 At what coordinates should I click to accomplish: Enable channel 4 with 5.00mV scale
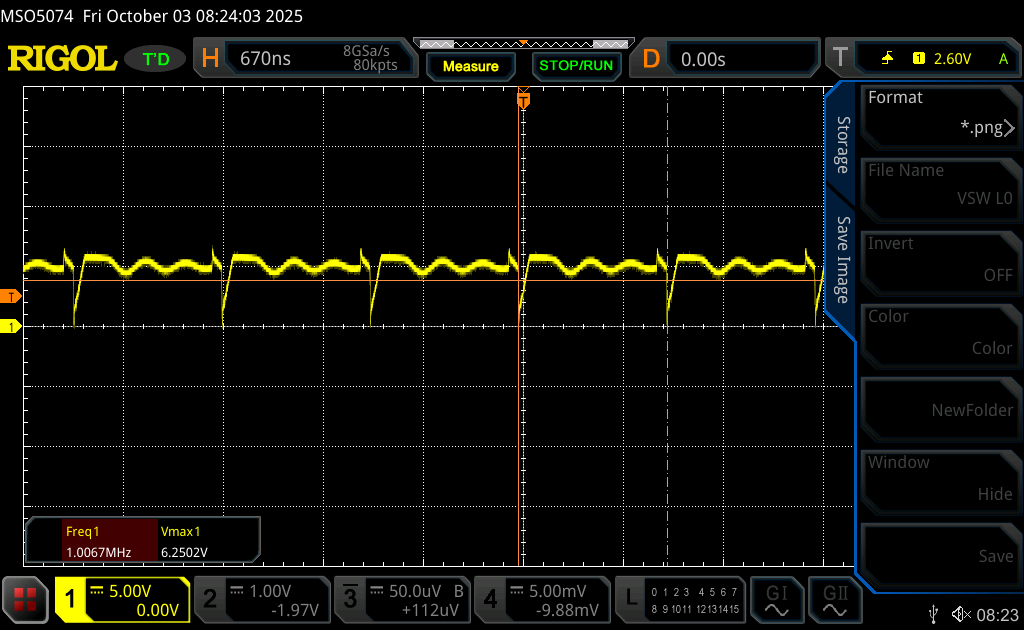[541, 599]
